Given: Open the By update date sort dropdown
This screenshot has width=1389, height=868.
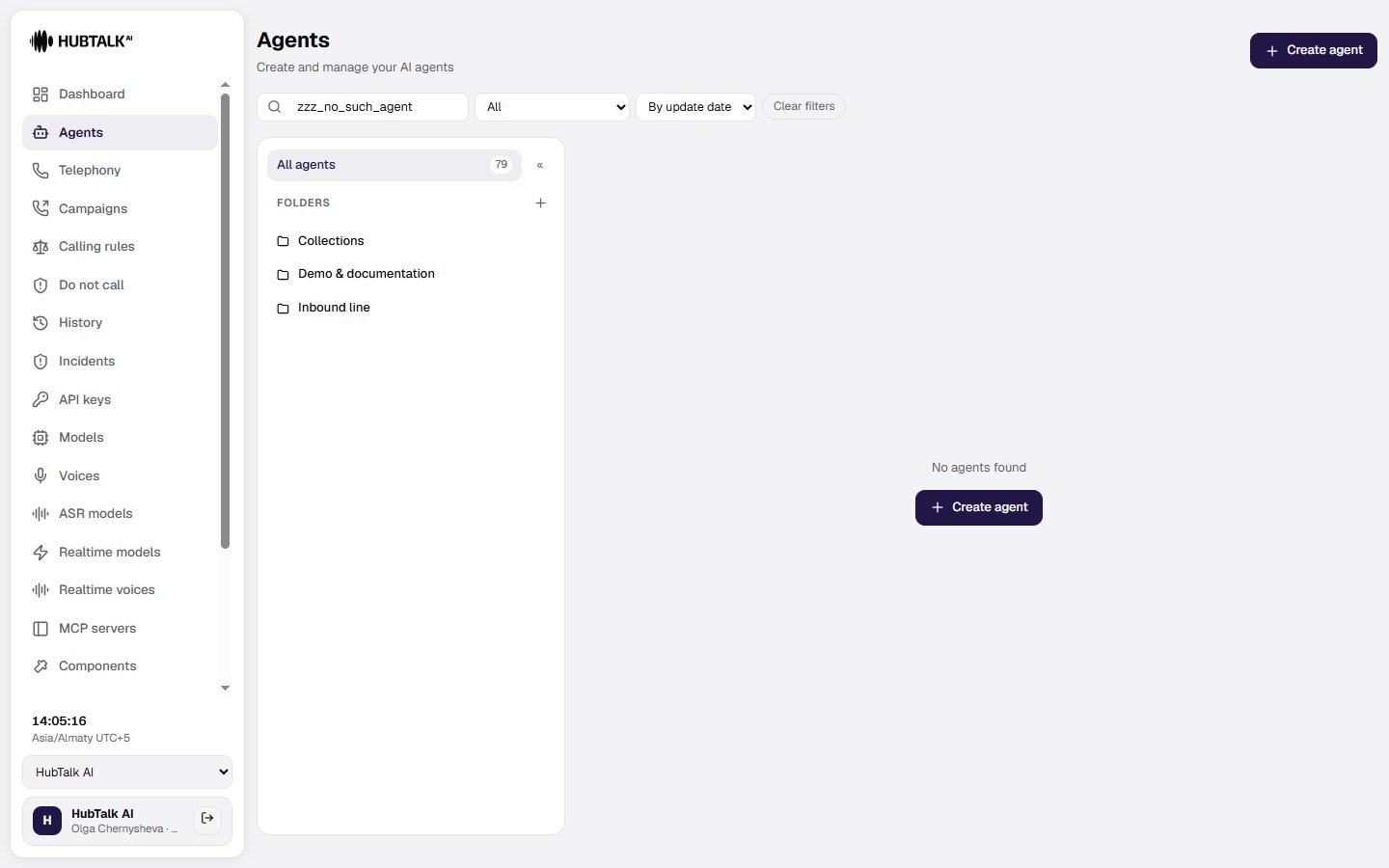Looking at the screenshot, I should 695,107.
